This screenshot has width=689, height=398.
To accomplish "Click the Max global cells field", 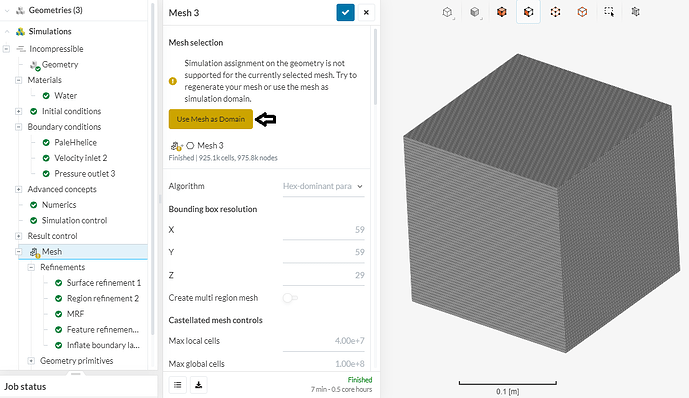I will [323, 364].
